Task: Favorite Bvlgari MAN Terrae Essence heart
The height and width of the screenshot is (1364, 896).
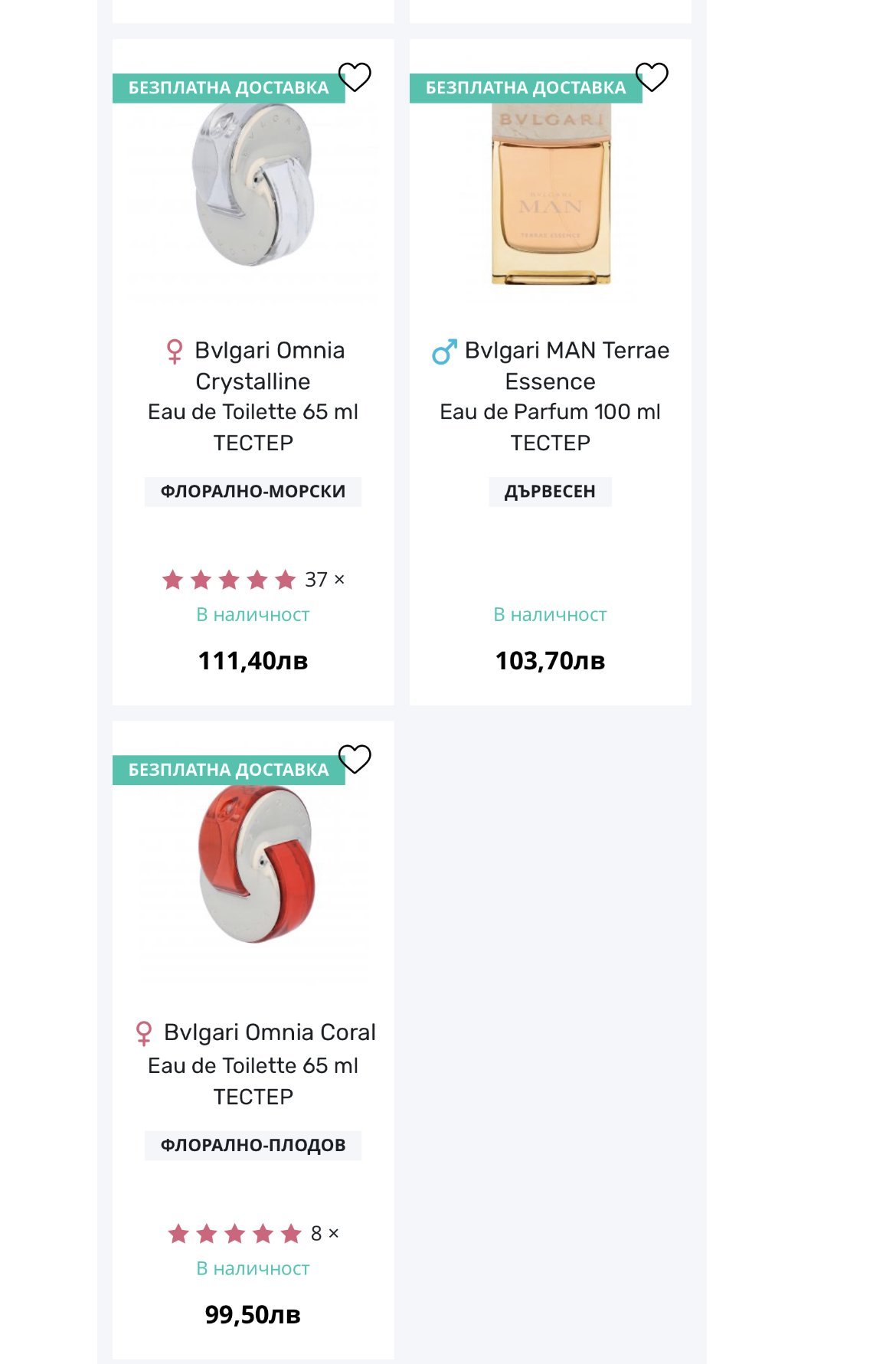Action: 652,77
